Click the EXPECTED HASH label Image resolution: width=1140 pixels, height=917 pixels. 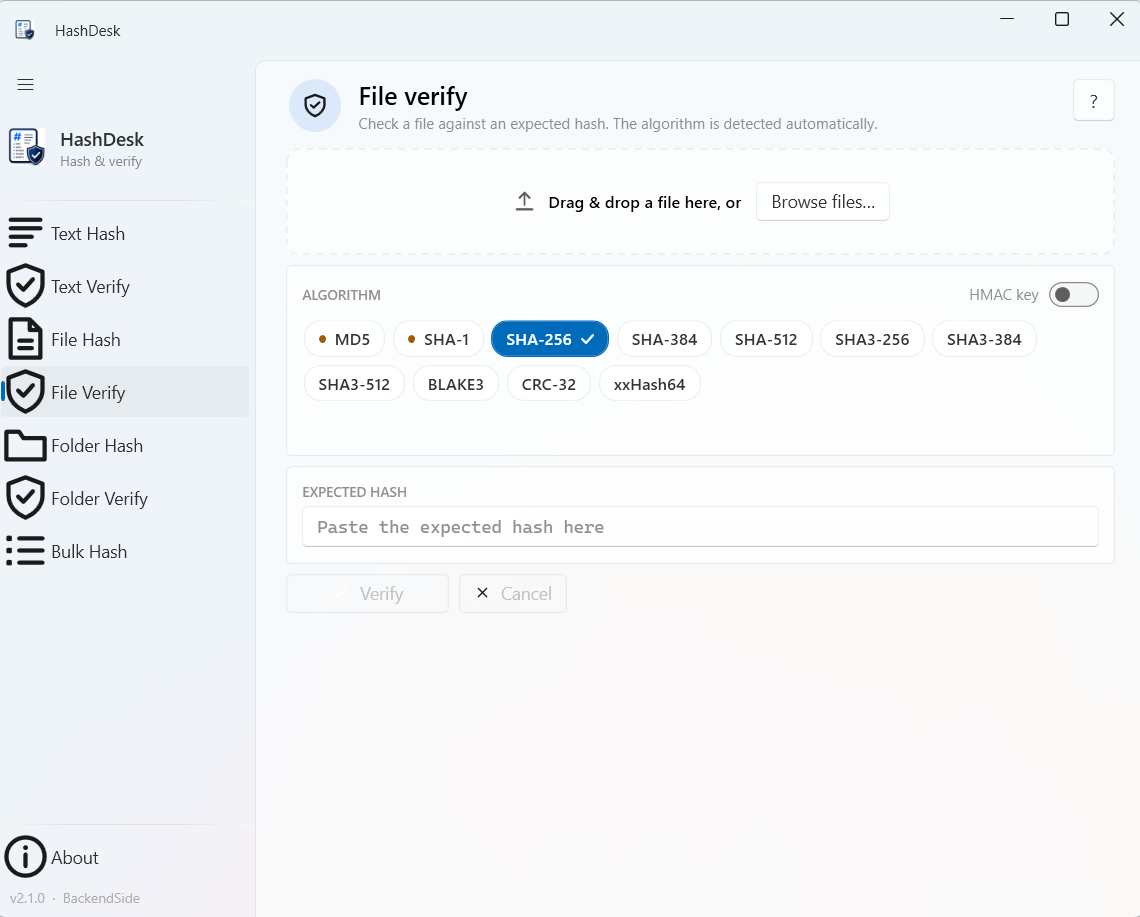[354, 492]
